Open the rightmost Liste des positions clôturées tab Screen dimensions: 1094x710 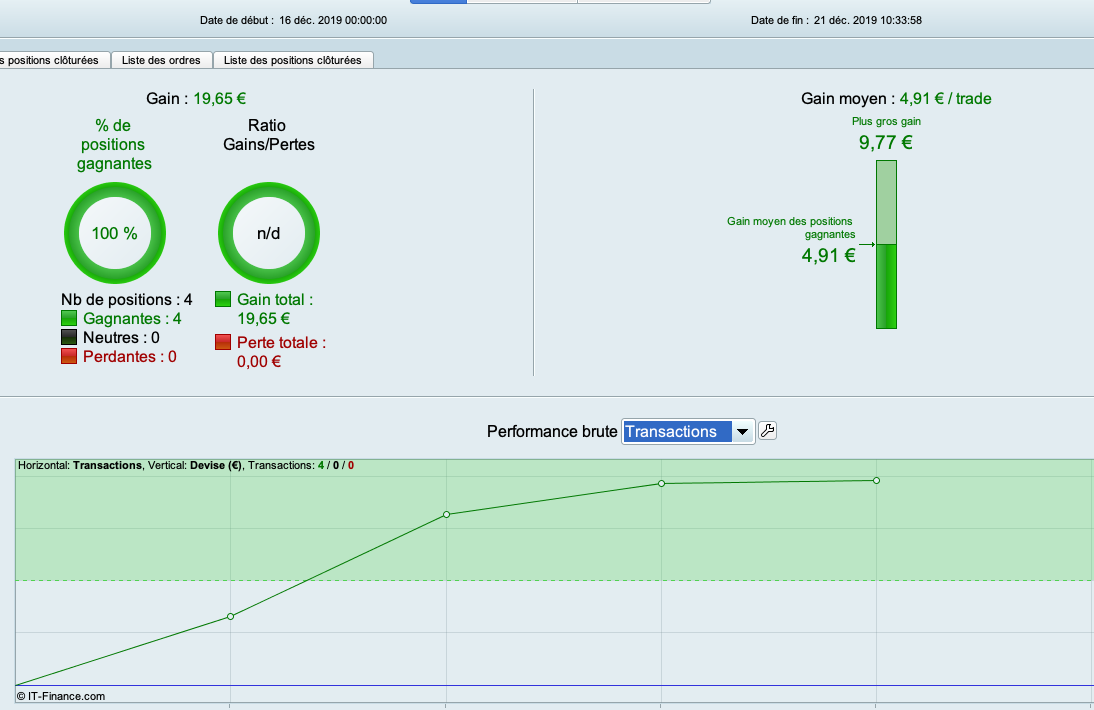coord(293,60)
